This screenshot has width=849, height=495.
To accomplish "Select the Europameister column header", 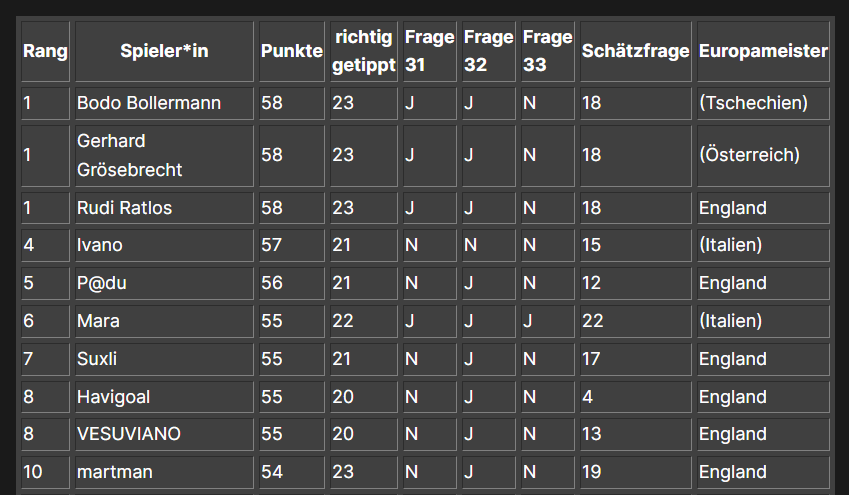I will (763, 51).
